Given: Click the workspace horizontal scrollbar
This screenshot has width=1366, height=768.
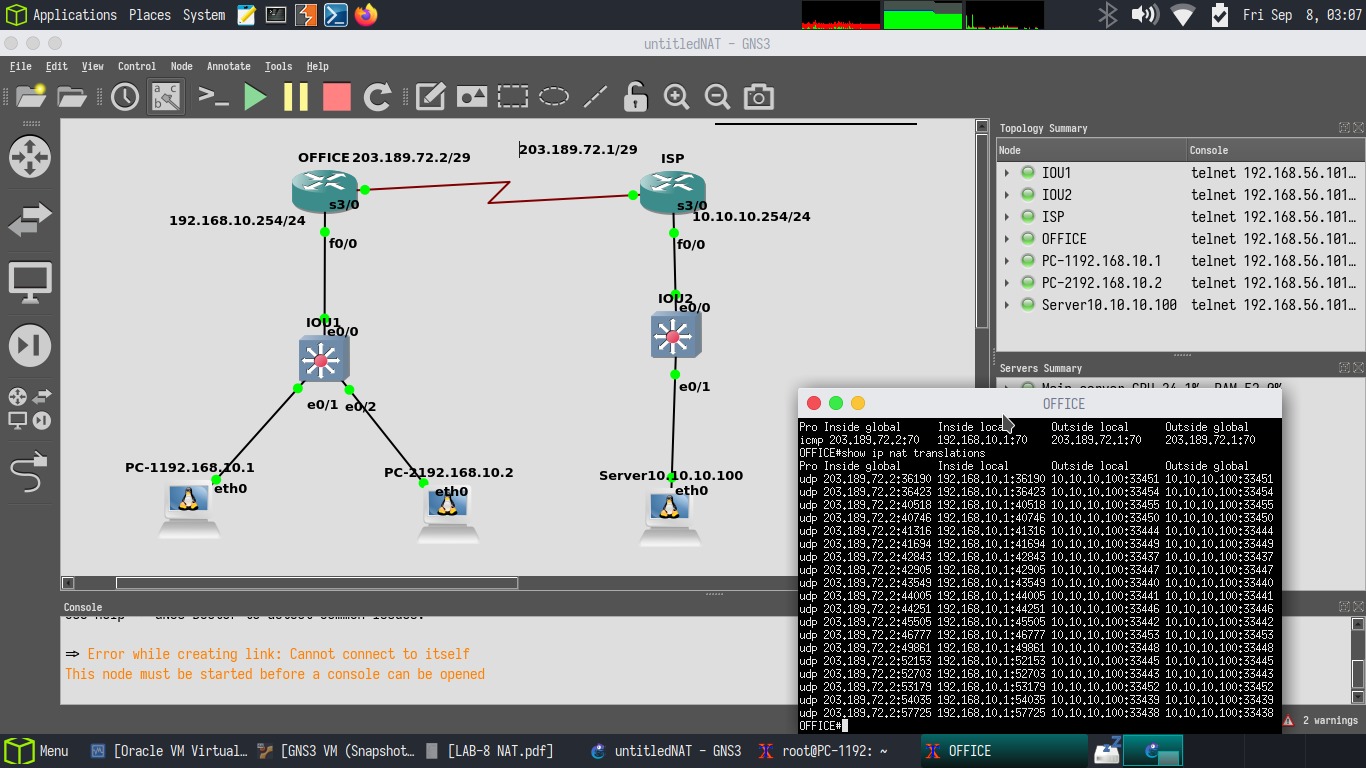Looking at the screenshot, I should pos(317,583).
